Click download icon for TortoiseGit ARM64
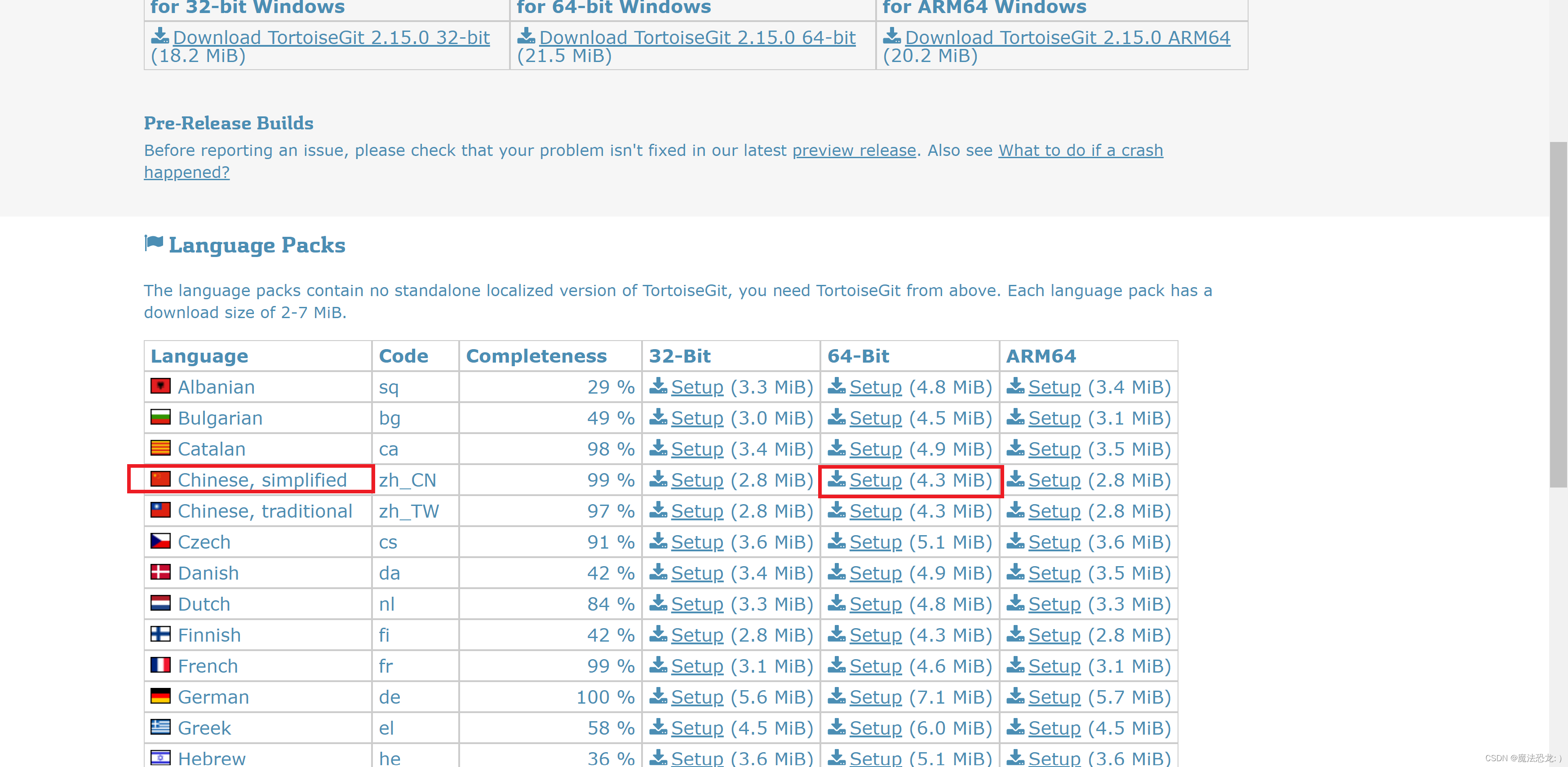 pyautogui.click(x=892, y=36)
